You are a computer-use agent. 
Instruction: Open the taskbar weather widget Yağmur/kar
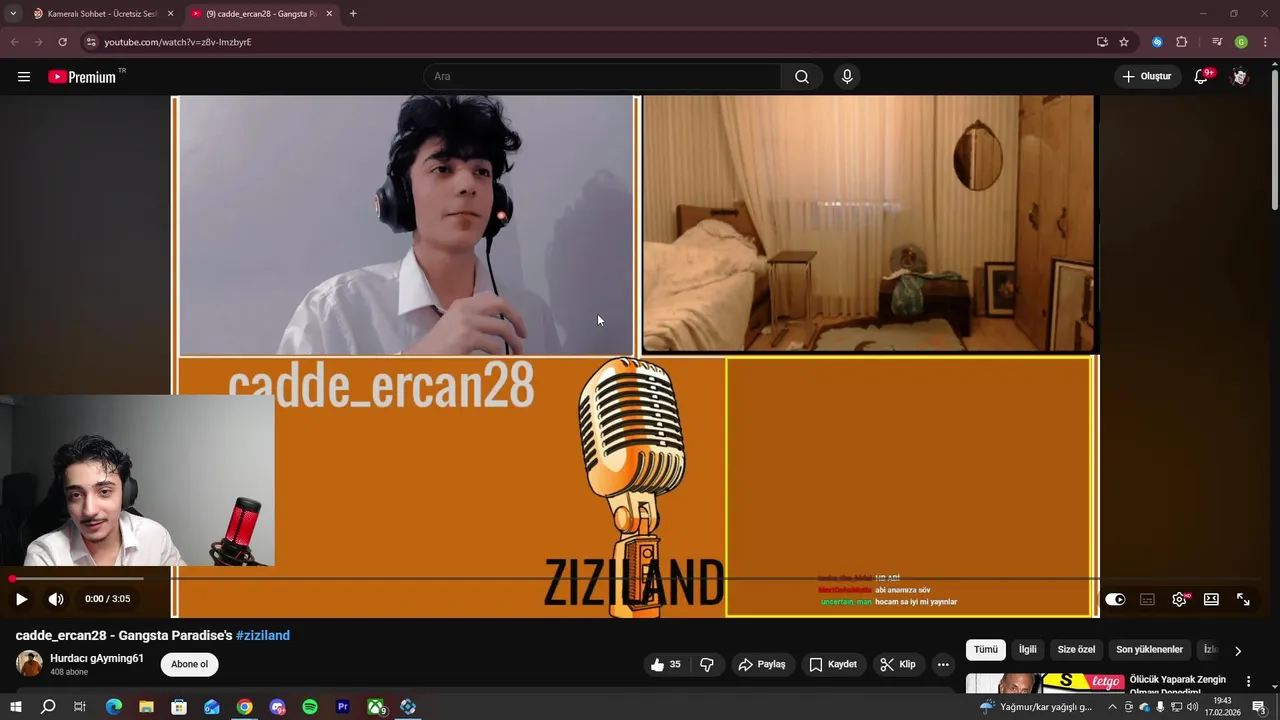pos(1036,707)
